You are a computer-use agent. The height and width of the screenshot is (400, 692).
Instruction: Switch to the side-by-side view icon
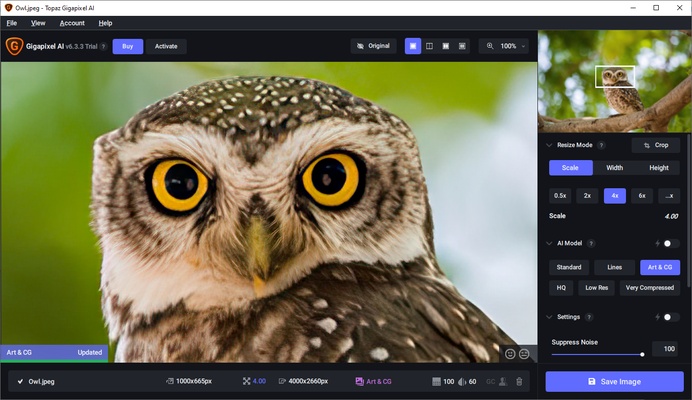click(x=446, y=46)
